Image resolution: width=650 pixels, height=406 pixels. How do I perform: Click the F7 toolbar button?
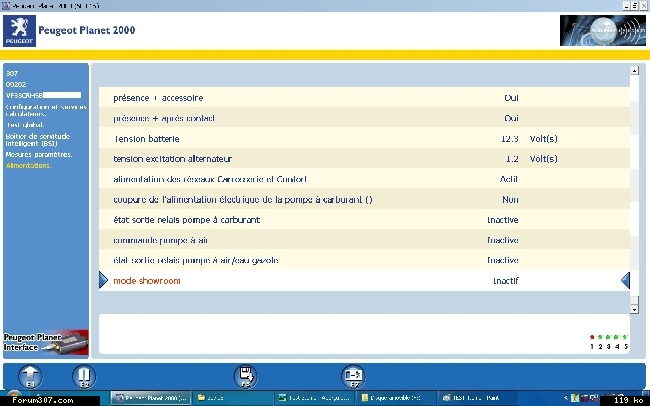coord(353,377)
